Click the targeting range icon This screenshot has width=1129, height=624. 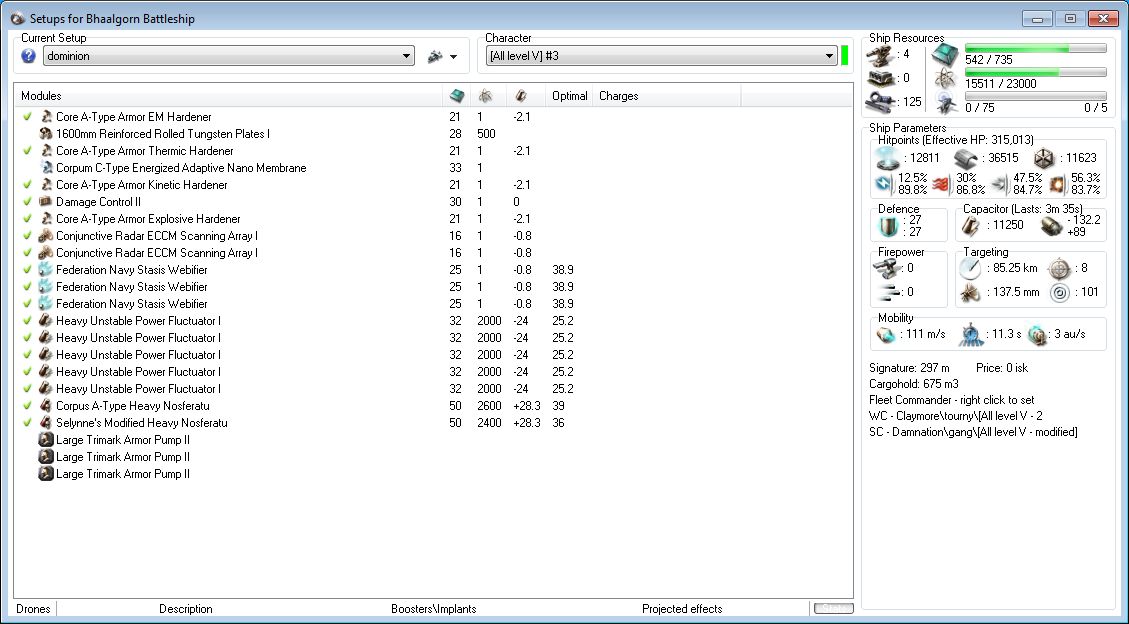pos(970,268)
